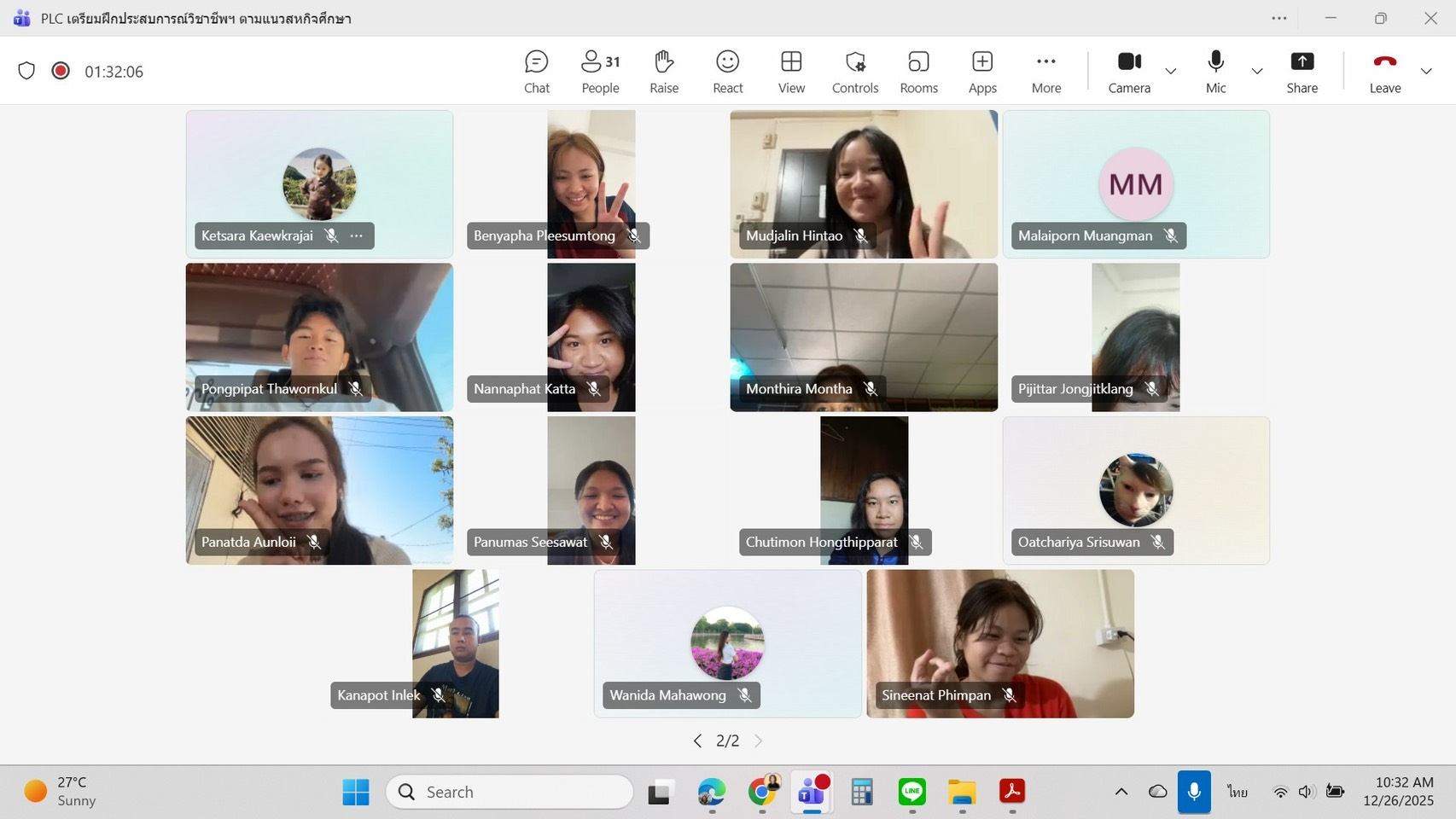Click the Windows taskbar Search box
The image size is (1456, 819).
[x=510, y=792]
